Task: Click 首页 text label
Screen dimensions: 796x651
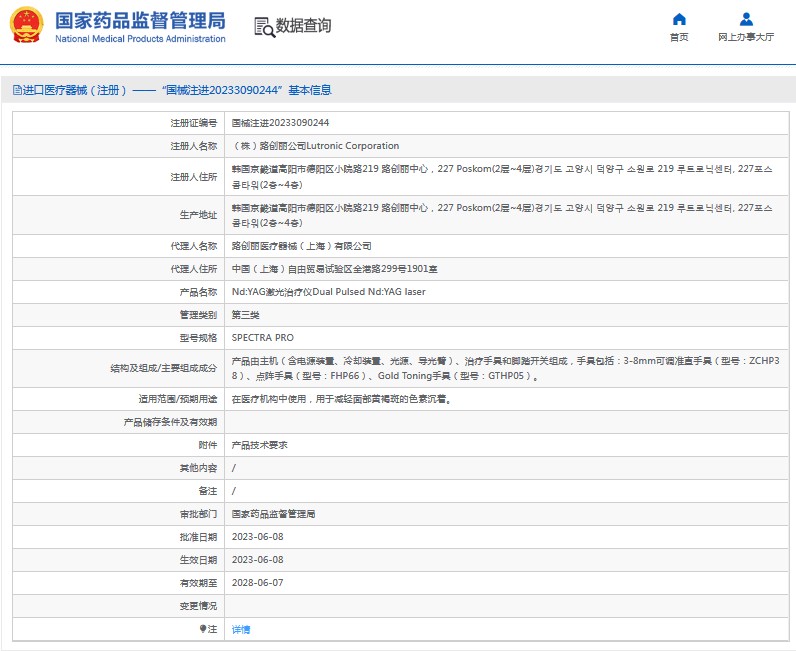Action: (679, 37)
